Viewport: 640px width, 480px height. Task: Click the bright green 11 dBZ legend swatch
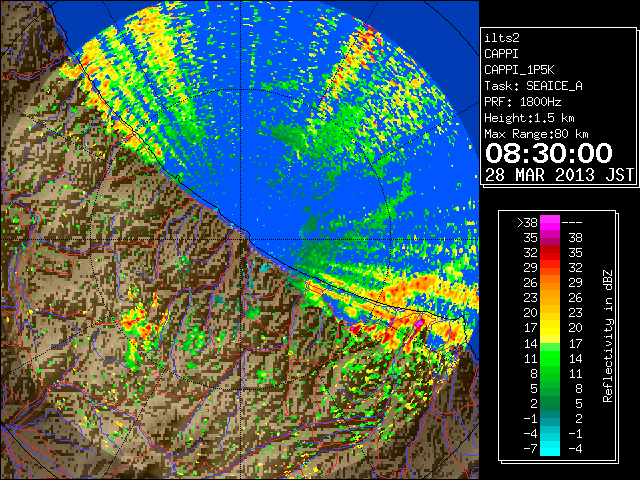tap(550, 358)
